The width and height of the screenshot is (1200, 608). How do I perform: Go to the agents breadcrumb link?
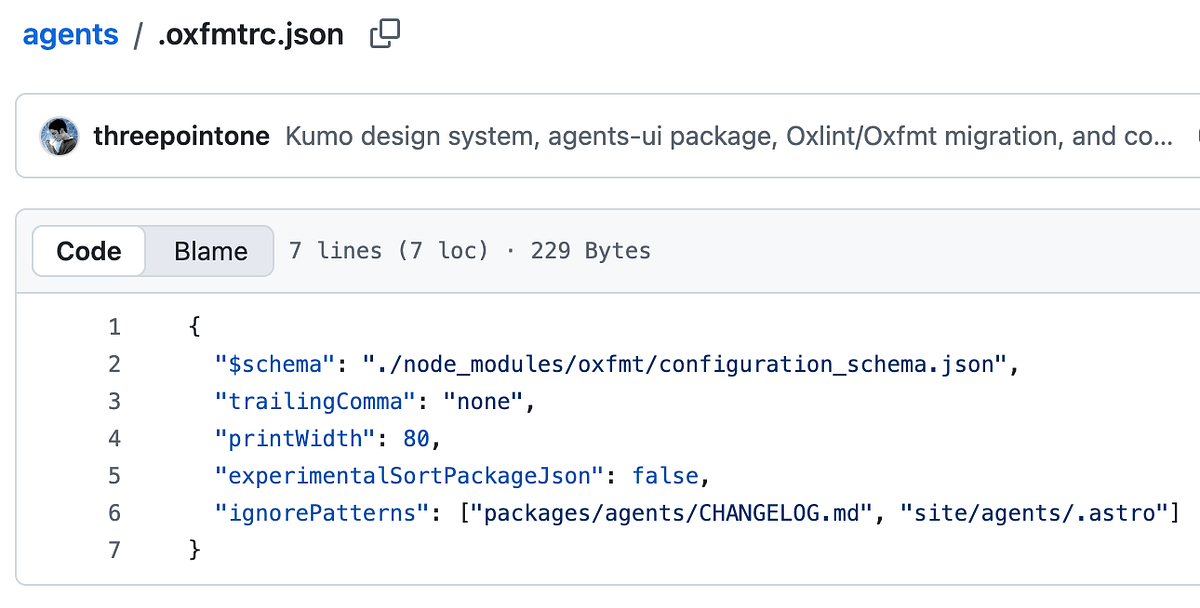[x=70, y=35]
